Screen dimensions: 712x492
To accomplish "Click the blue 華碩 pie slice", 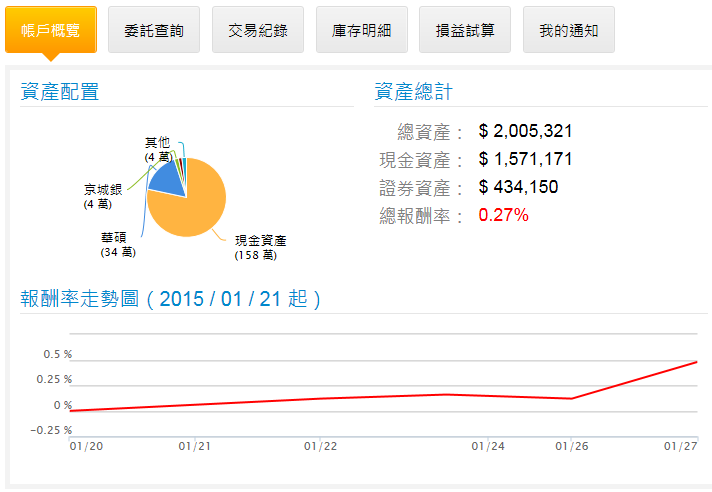I will [x=168, y=180].
